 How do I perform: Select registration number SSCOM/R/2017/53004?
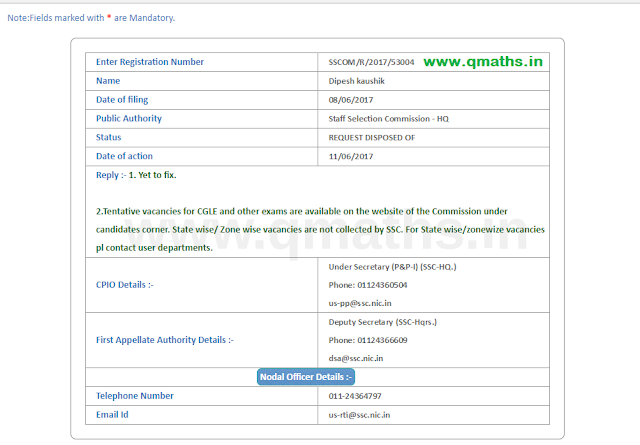coord(371,62)
